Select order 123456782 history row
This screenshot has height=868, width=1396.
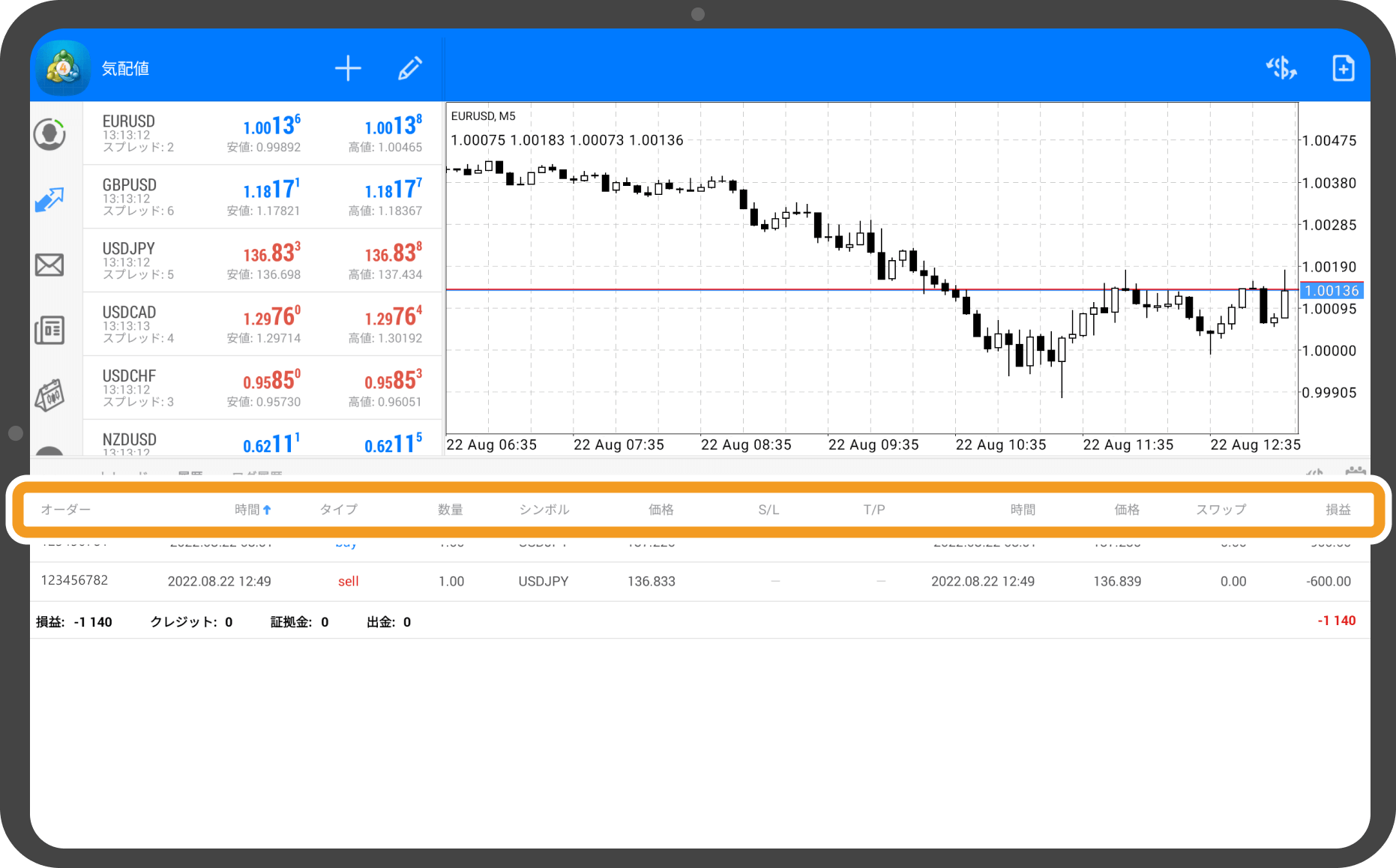tap(700, 582)
